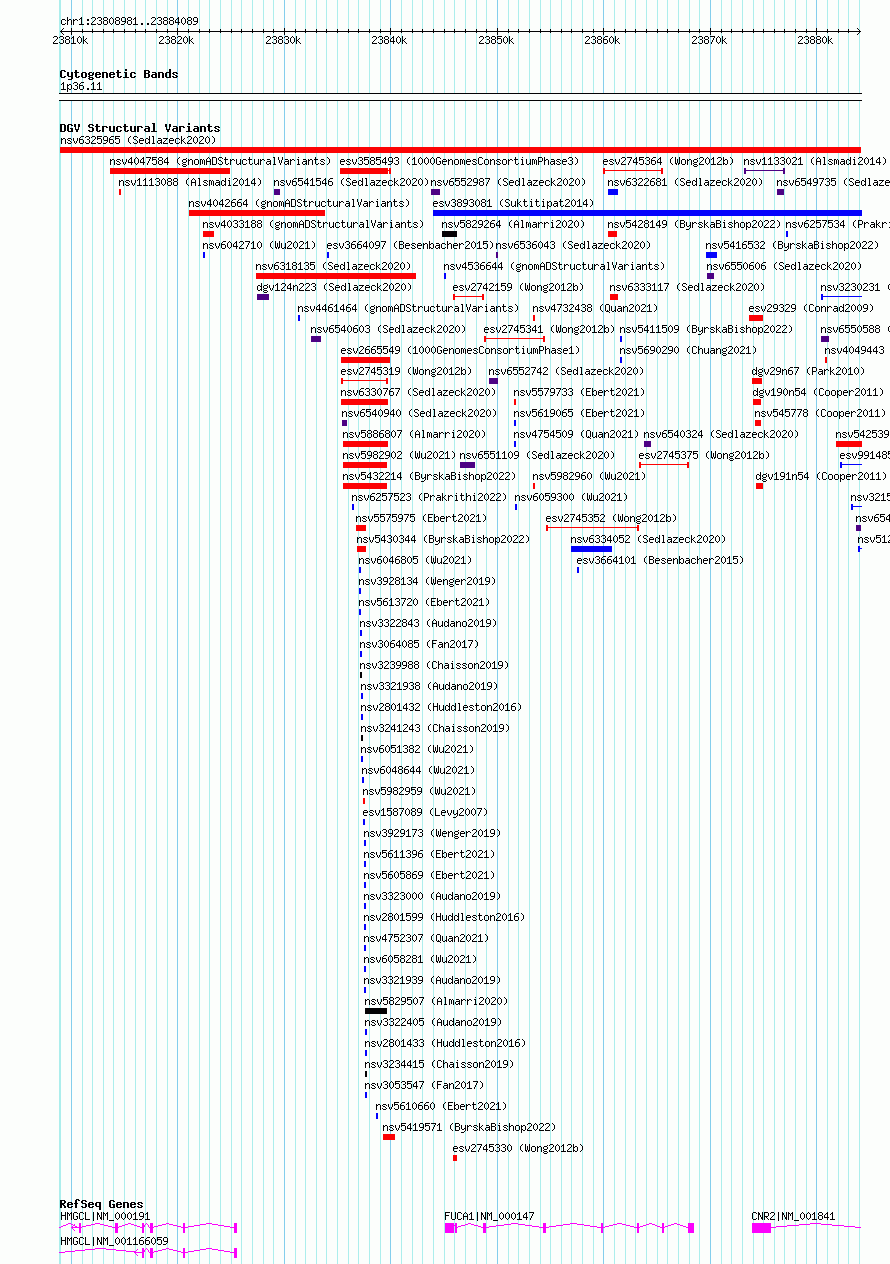Image resolution: width=890 pixels, height=1264 pixels.
Task: Click the nsv5428149 (ByrskaBishop2022) label
Action: (694, 224)
